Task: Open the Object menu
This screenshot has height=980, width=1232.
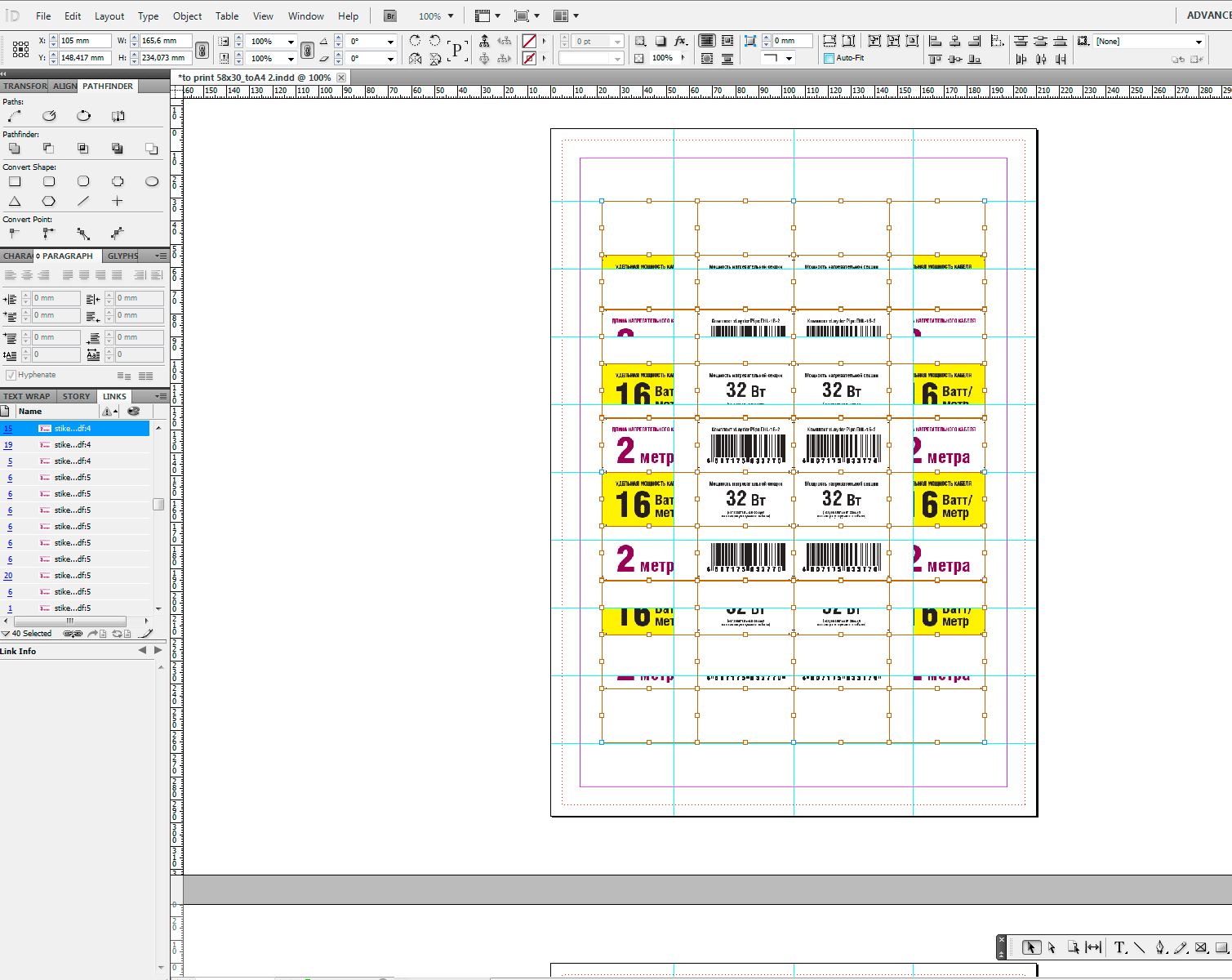Action: coord(187,16)
